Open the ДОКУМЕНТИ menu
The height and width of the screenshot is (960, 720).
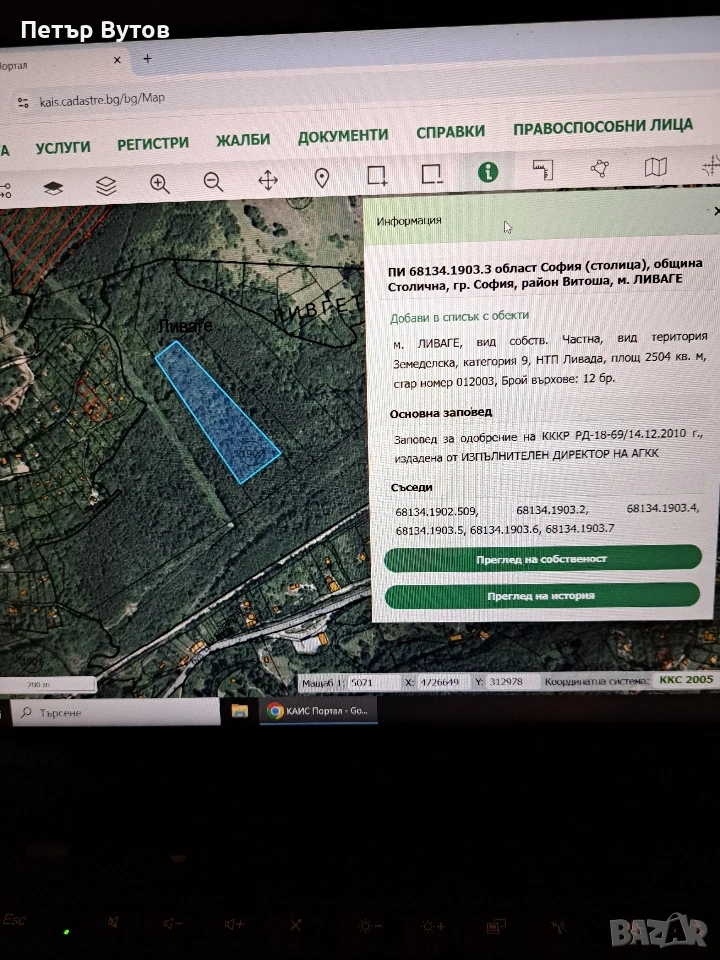click(343, 136)
